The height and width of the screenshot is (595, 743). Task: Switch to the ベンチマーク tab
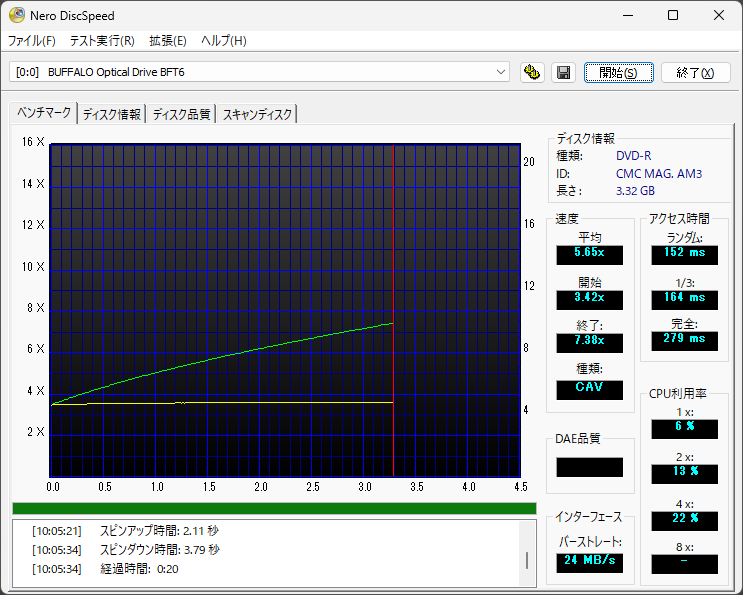coord(44,113)
